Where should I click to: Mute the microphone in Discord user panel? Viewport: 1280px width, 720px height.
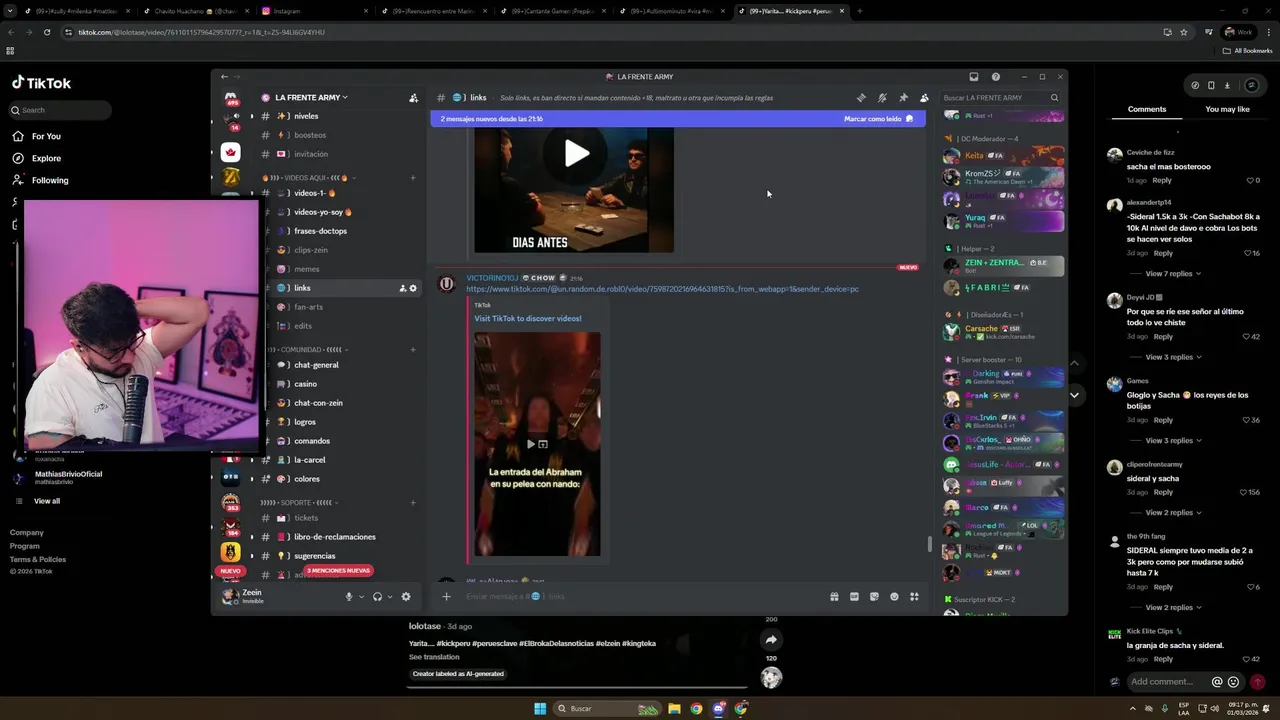(x=349, y=597)
